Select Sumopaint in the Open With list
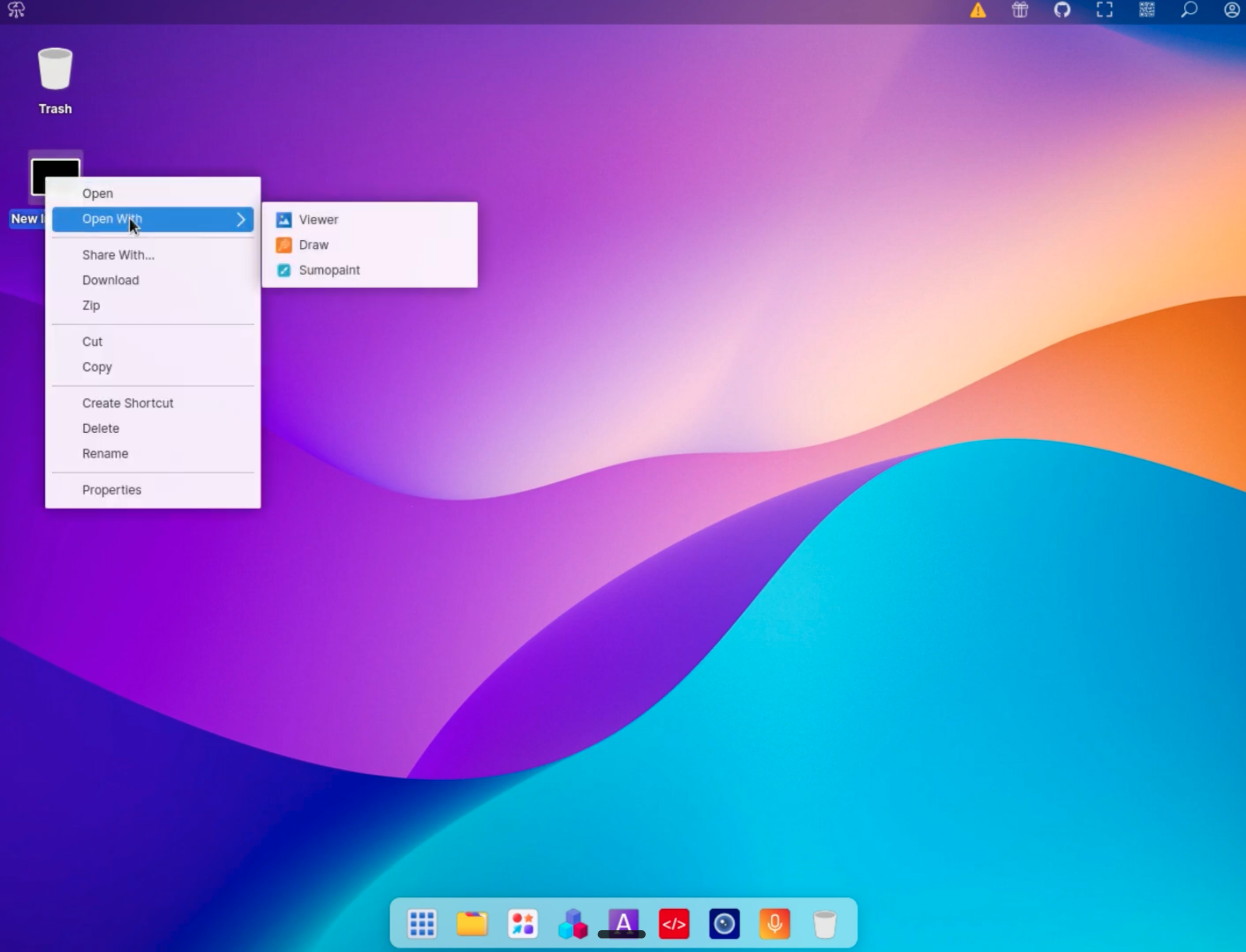Viewport: 1246px width, 952px height. point(329,270)
